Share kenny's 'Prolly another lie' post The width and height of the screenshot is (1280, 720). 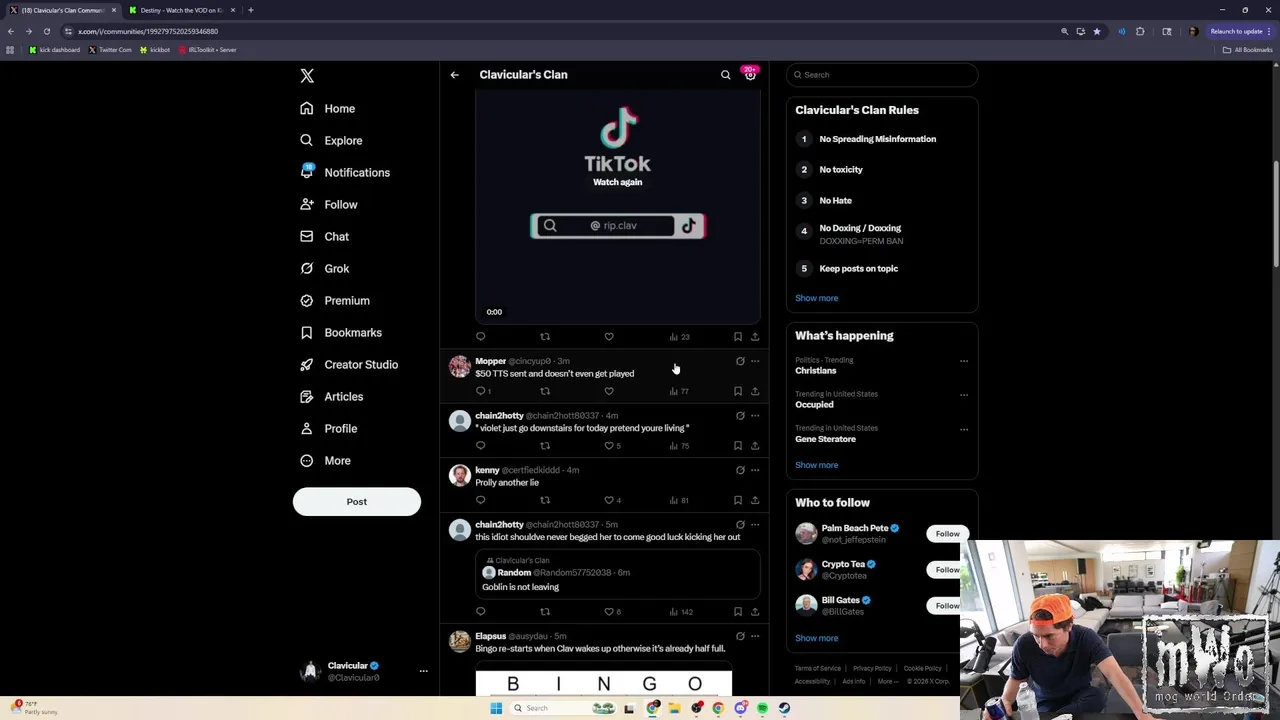(755, 500)
